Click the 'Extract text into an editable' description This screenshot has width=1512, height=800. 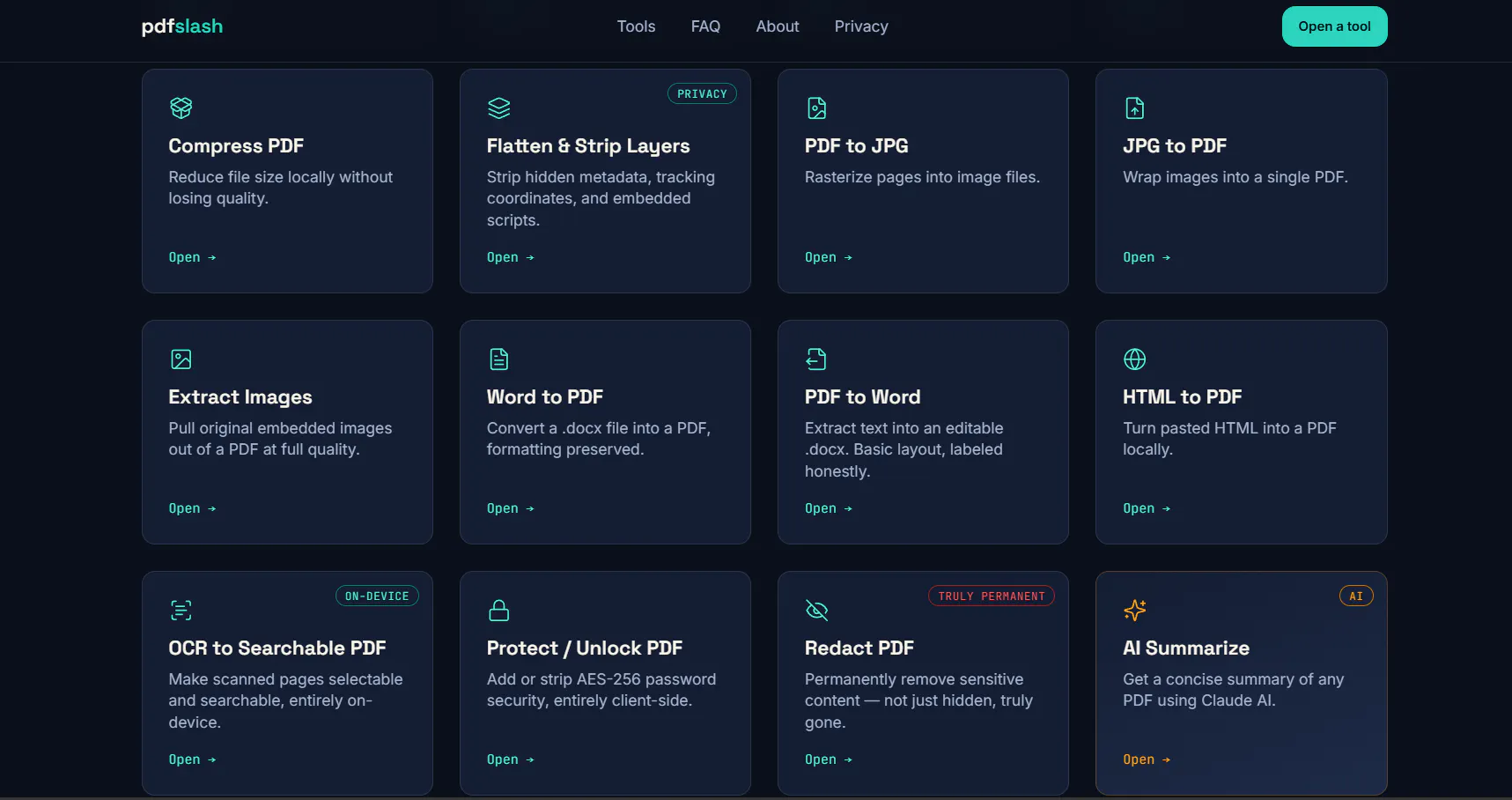coord(904,449)
